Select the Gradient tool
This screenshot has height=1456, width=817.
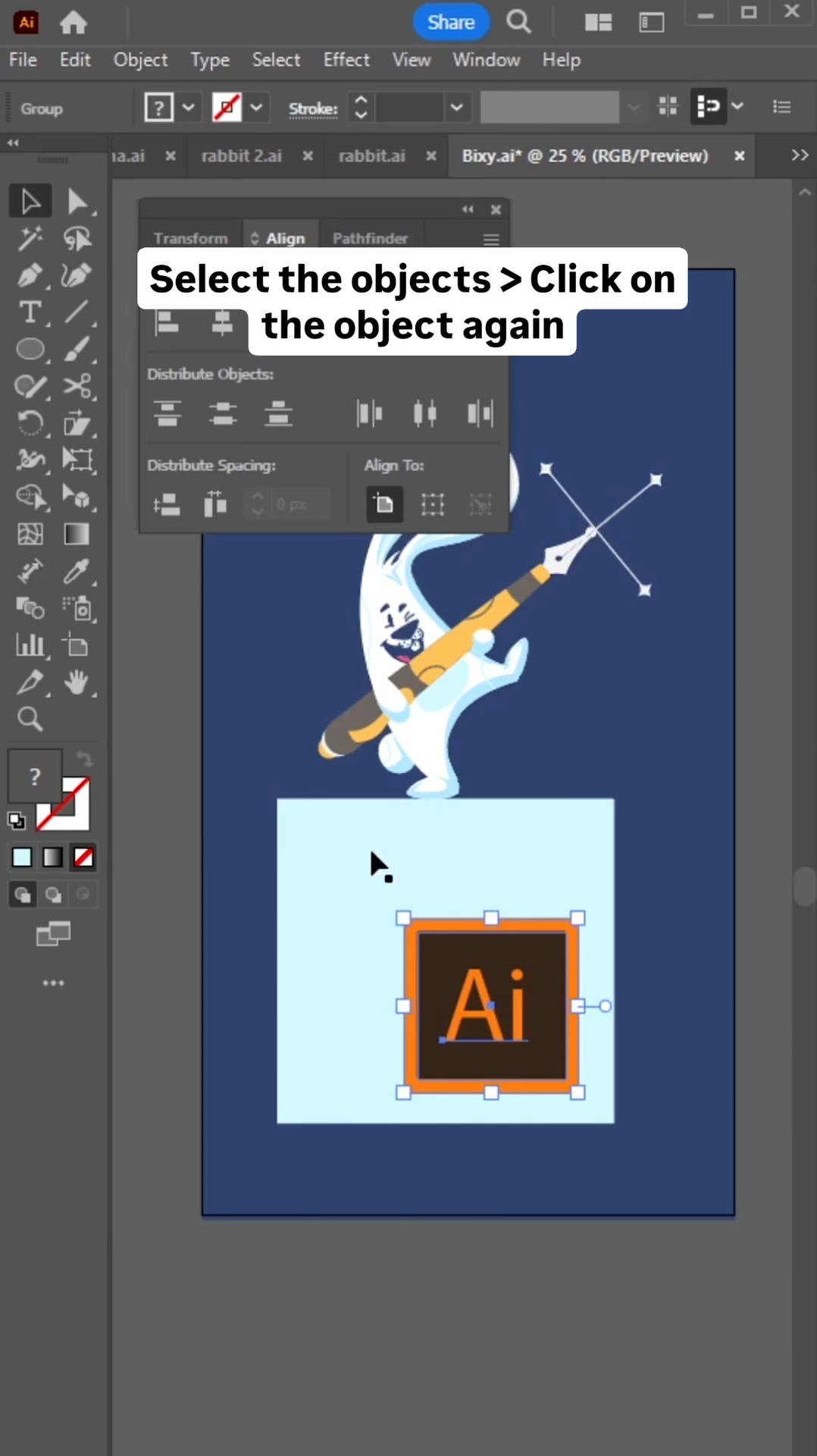click(77, 534)
